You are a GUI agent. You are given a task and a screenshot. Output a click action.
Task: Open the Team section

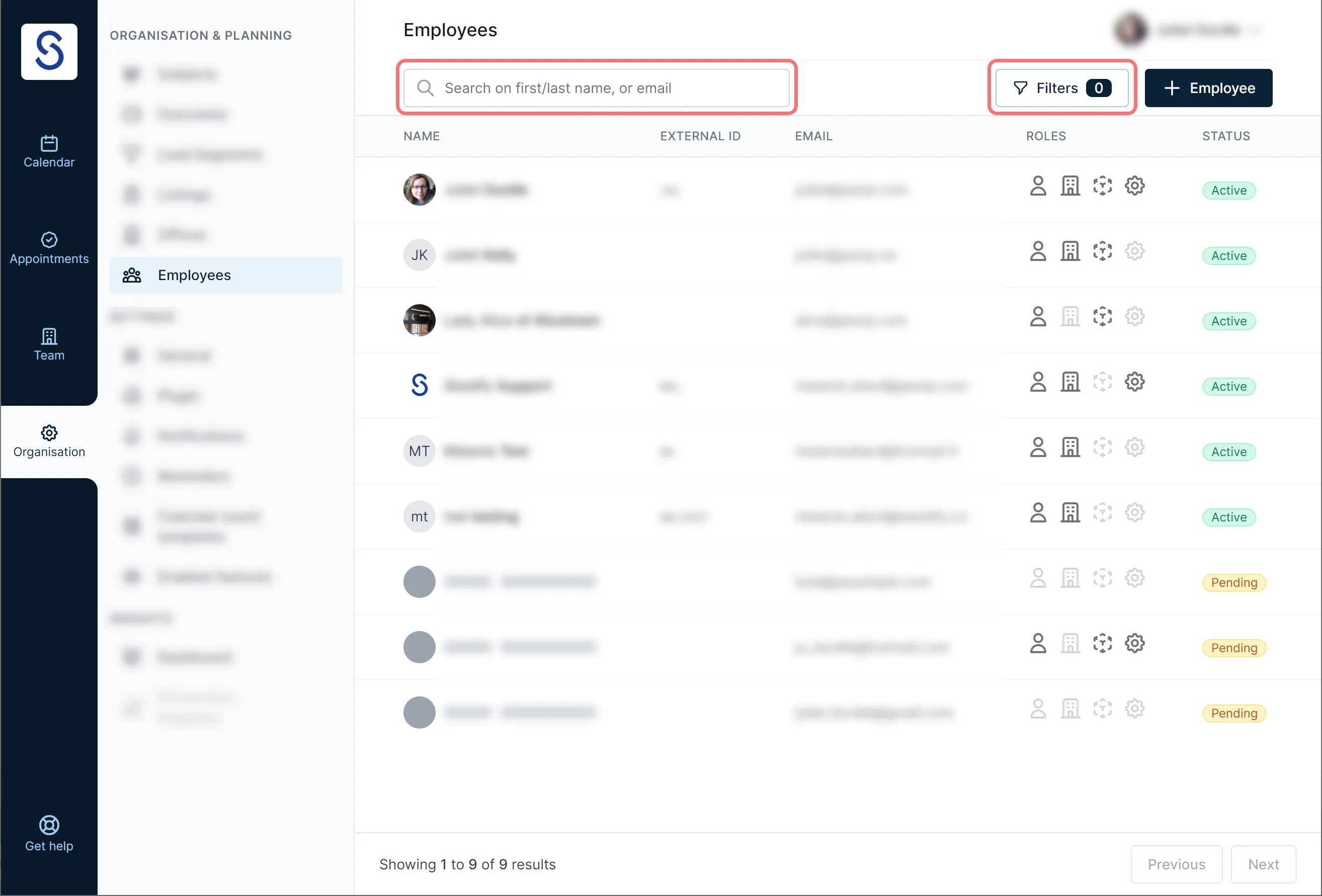[49, 345]
